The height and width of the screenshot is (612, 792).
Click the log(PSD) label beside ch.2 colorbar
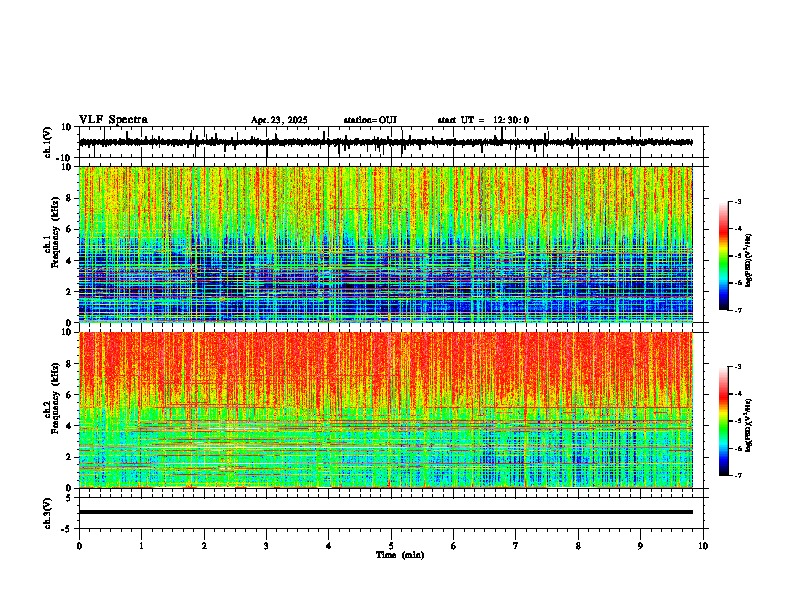[x=748, y=425]
